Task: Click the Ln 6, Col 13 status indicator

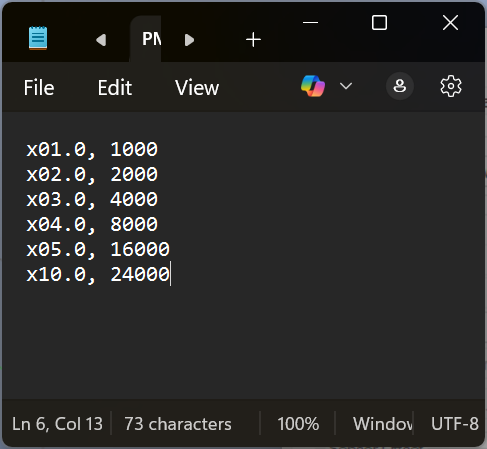Action: (x=57, y=424)
